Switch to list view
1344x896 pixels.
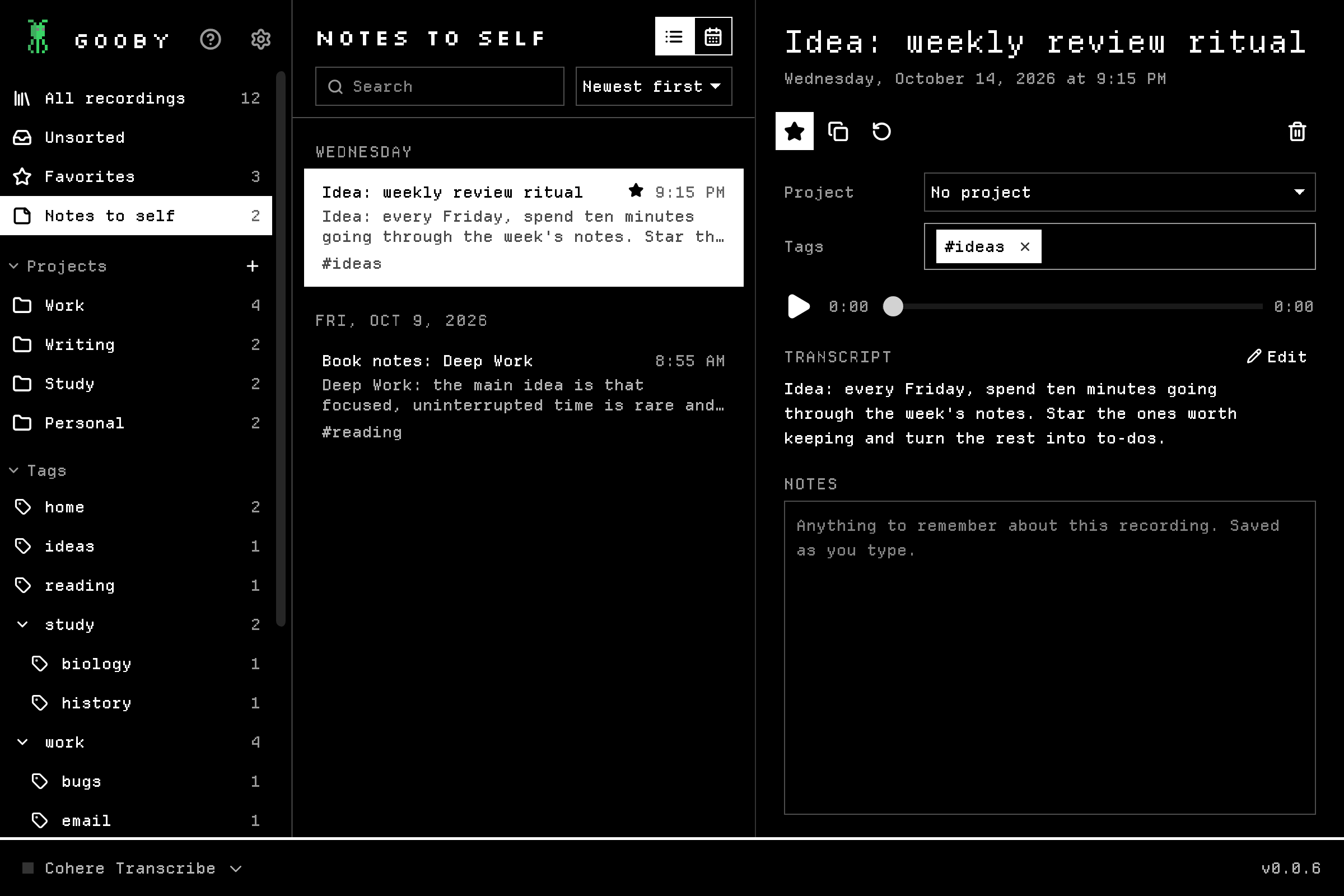click(674, 36)
